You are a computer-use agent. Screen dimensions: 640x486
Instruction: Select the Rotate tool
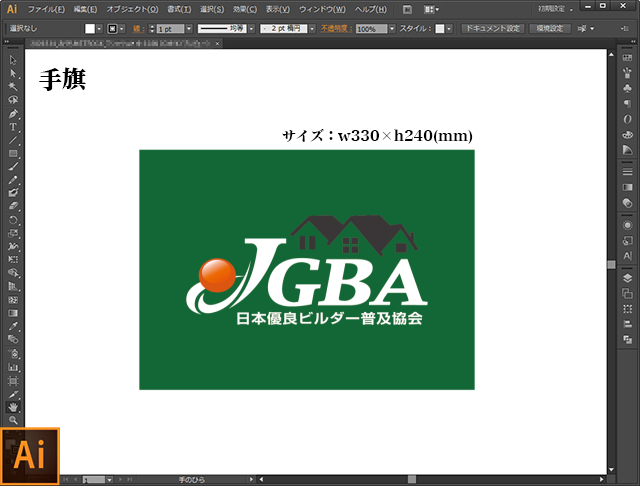[x=13, y=220]
